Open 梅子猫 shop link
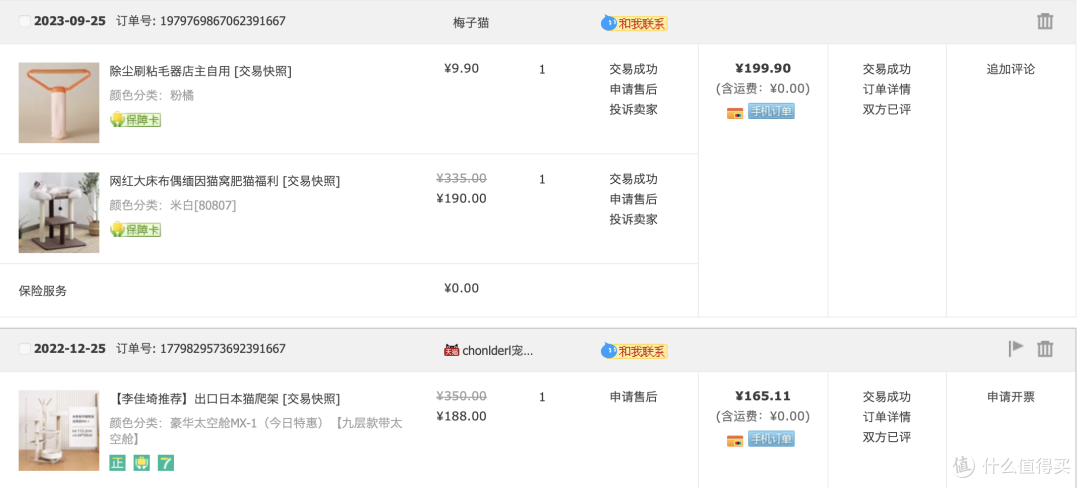This screenshot has height=488, width=1080. click(x=471, y=23)
